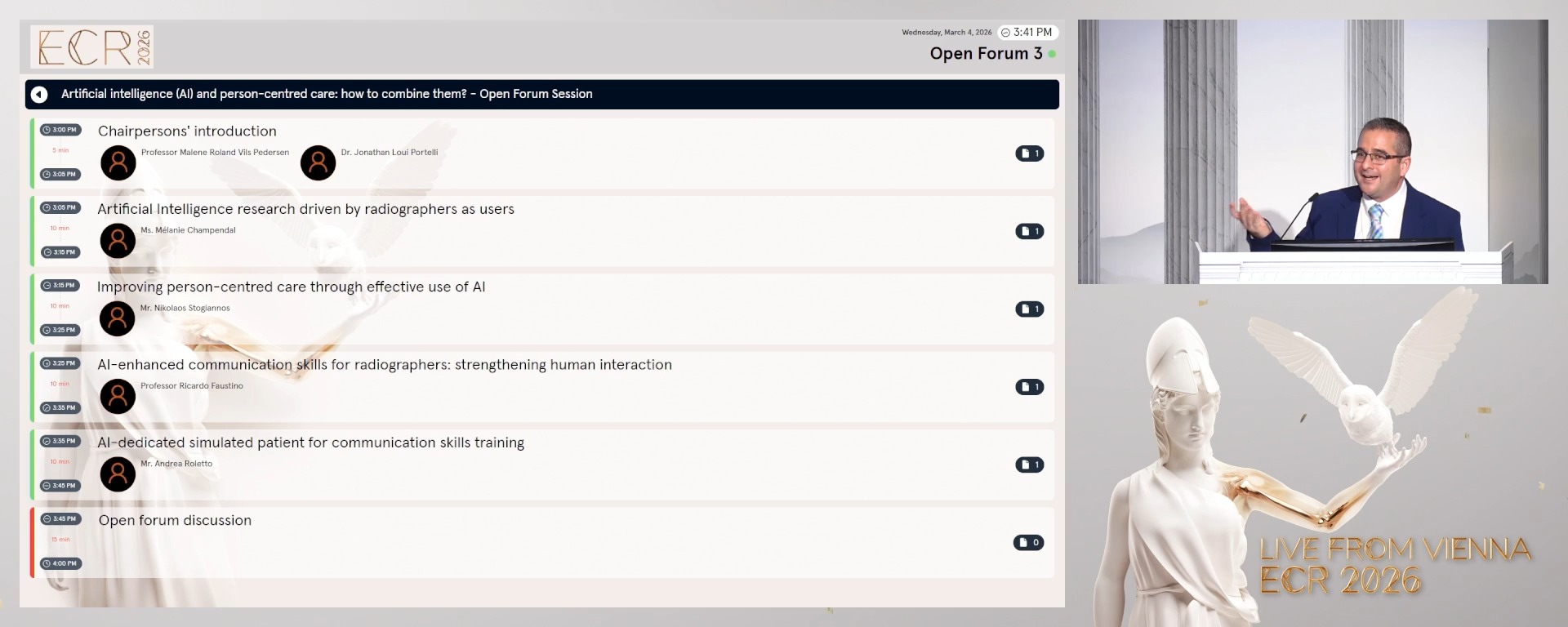Screen dimensions: 1568x627
Task: Click the clock icon beside 3:41 PM
Action: coord(1005,33)
